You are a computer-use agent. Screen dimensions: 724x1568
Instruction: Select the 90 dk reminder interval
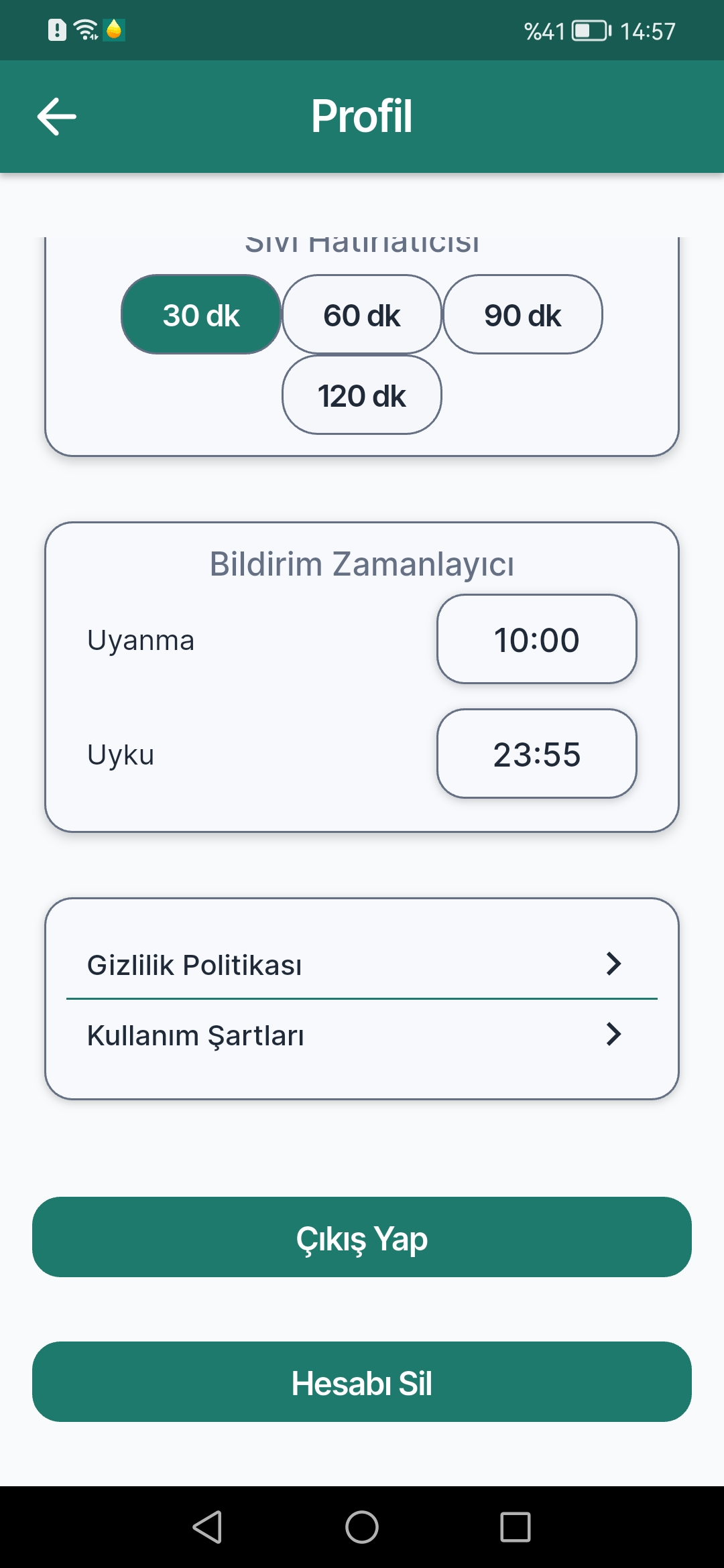click(x=523, y=314)
